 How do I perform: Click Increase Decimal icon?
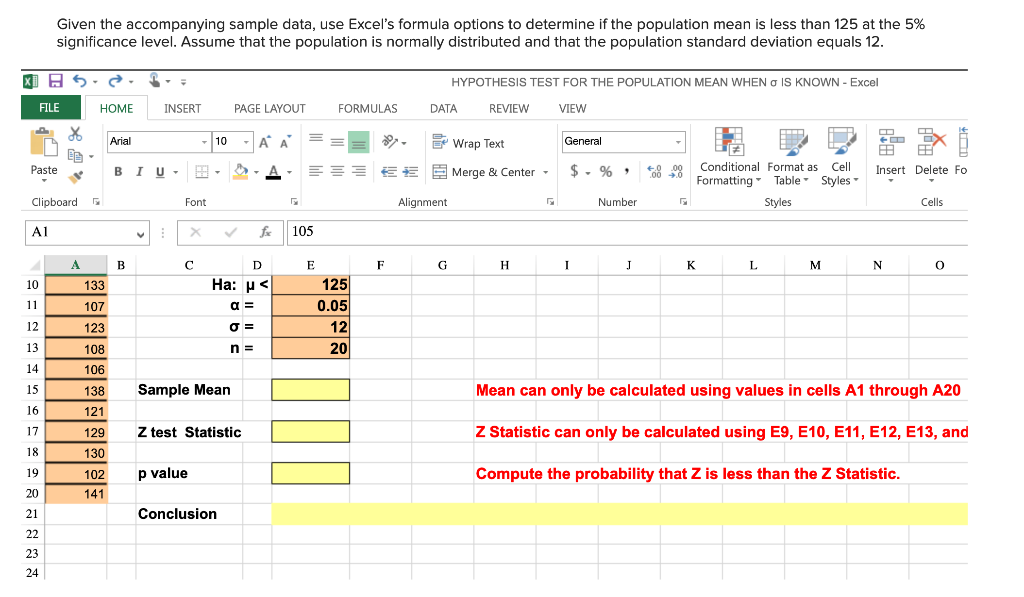654,172
